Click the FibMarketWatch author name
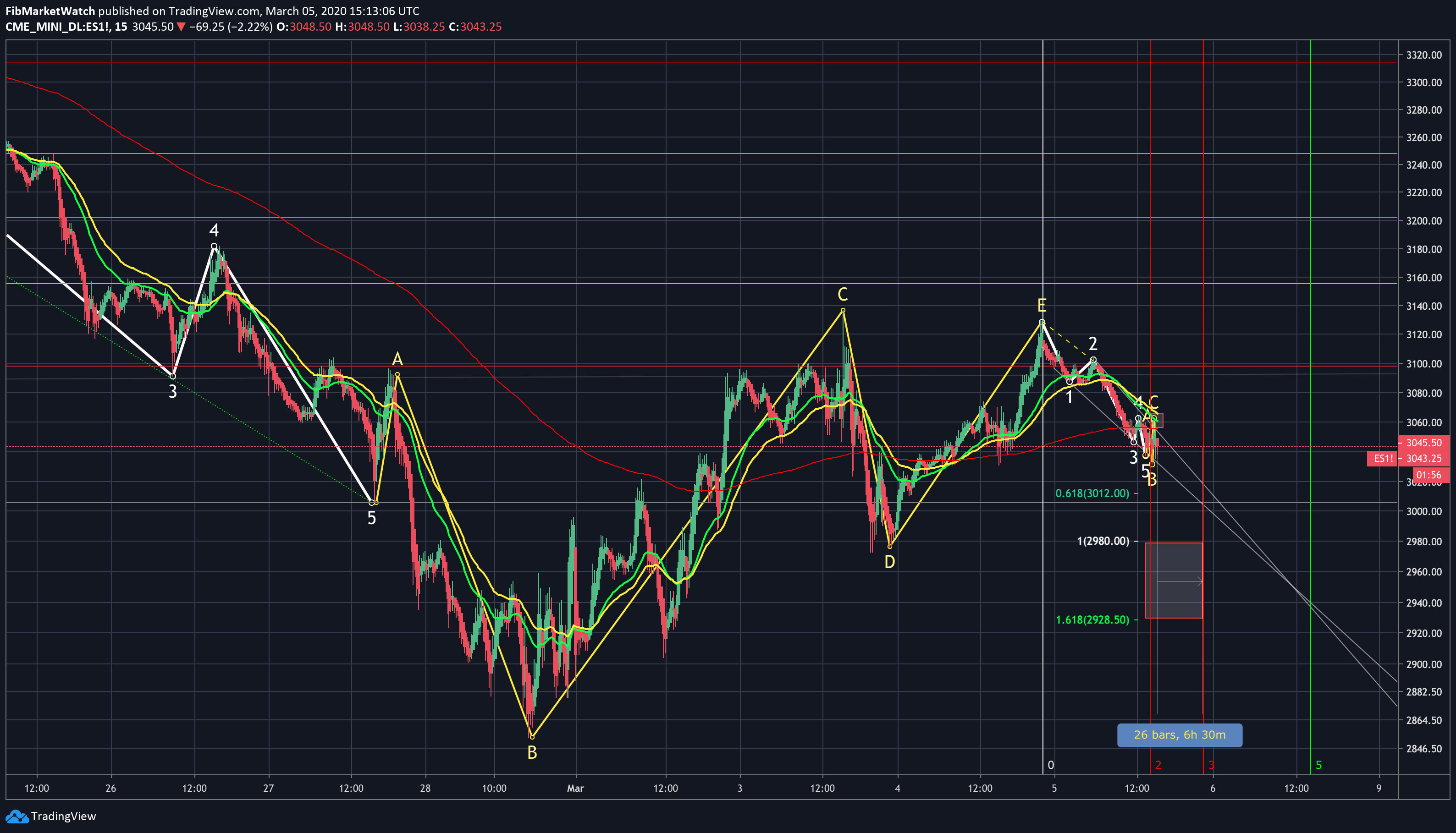 point(50,11)
